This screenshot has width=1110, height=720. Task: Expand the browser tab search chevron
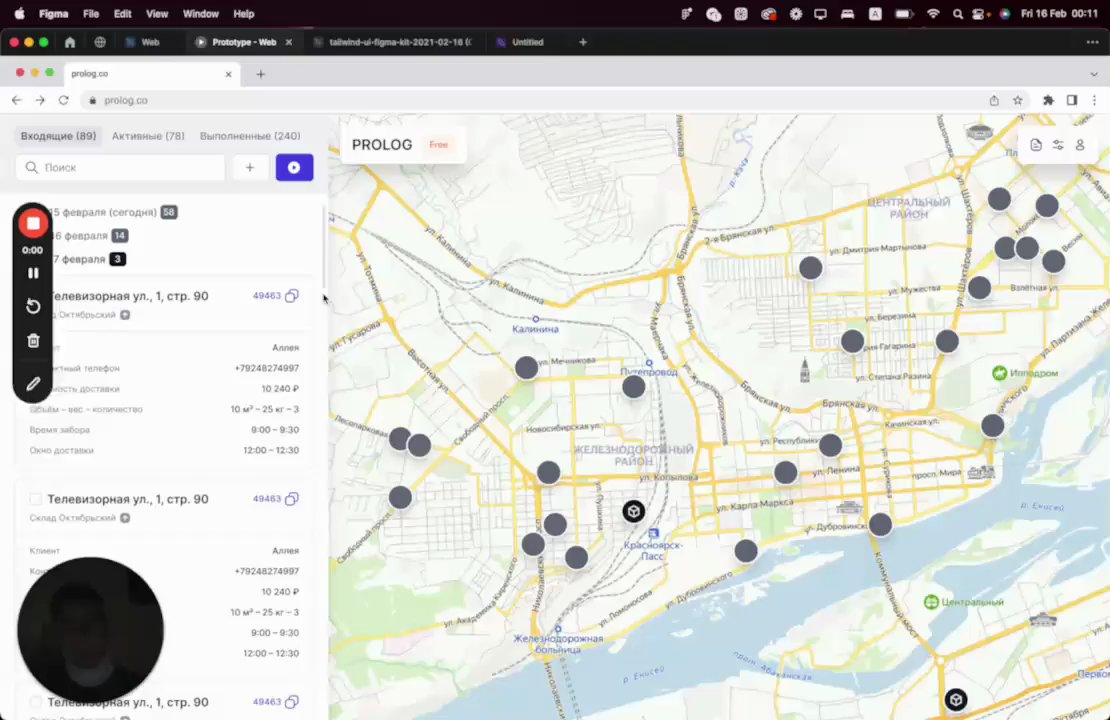tap(1094, 74)
